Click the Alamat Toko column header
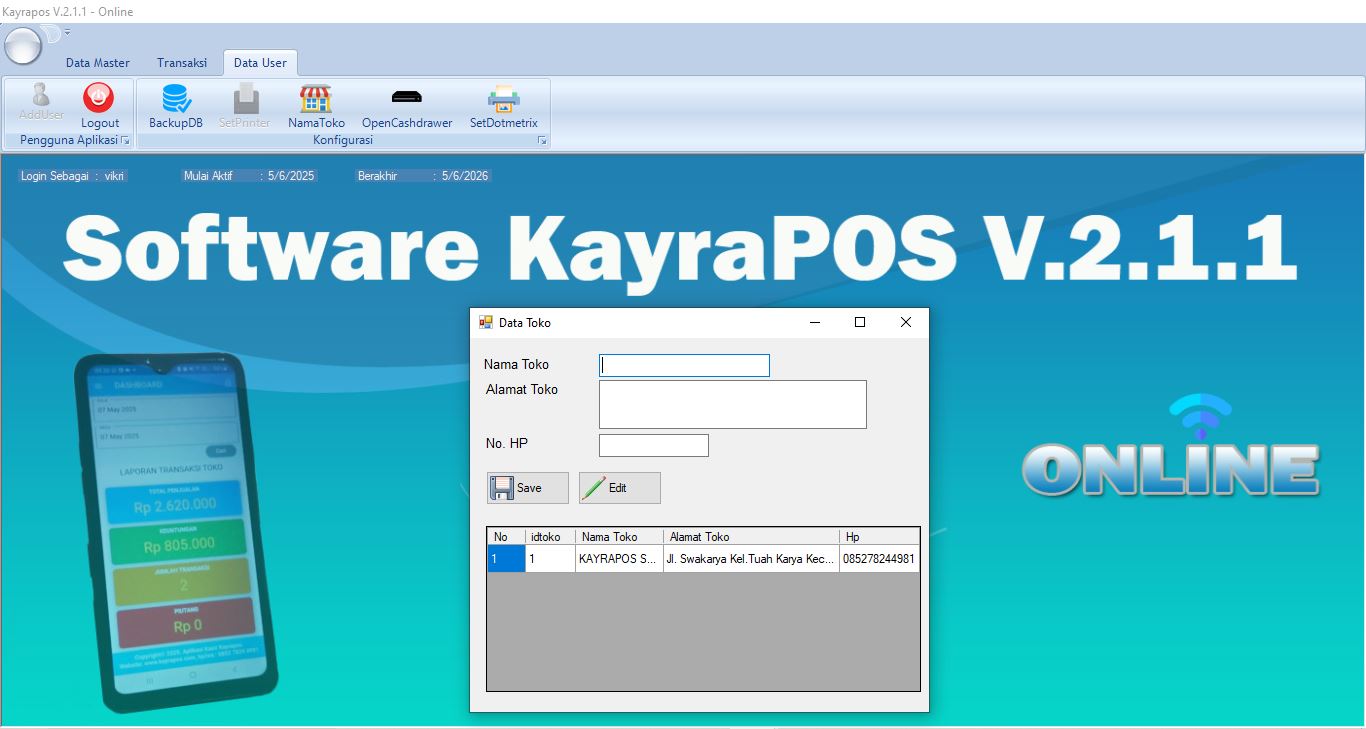1366x729 pixels. click(x=750, y=537)
